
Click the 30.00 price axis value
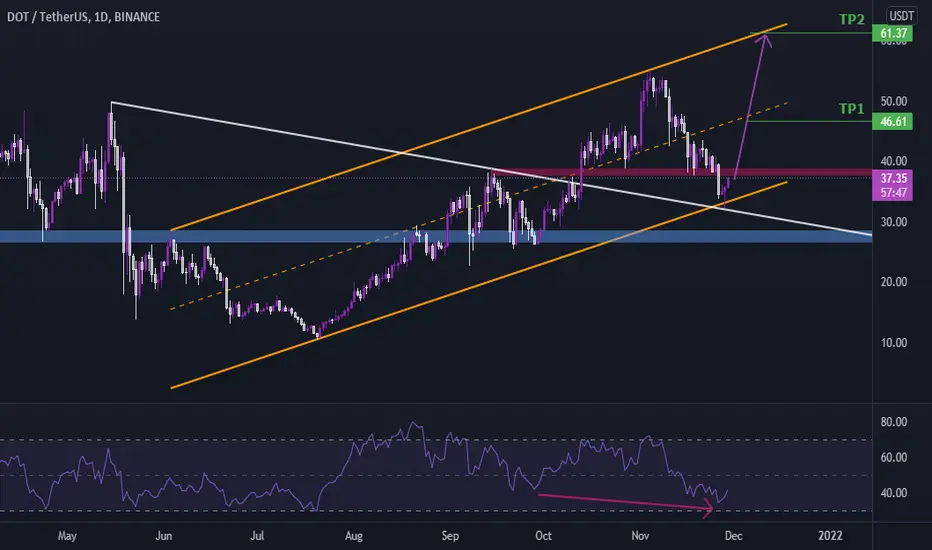tap(893, 222)
